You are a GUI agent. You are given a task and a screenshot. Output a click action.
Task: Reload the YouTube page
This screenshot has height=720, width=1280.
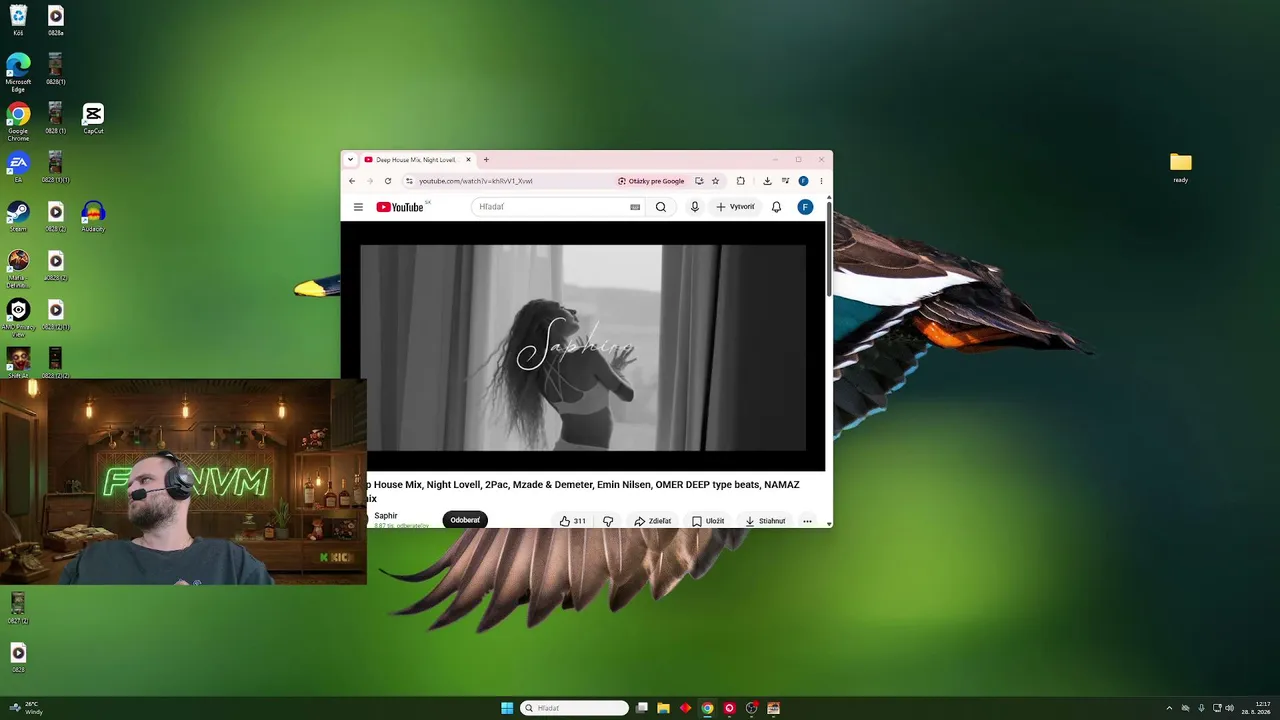click(x=388, y=181)
